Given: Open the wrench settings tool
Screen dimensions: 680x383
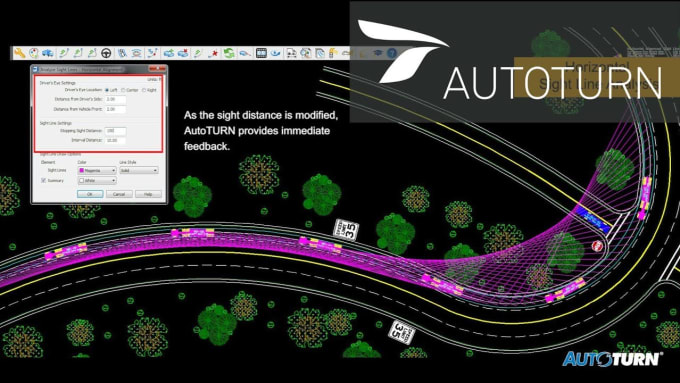Looking at the screenshot, I should click(19, 53).
